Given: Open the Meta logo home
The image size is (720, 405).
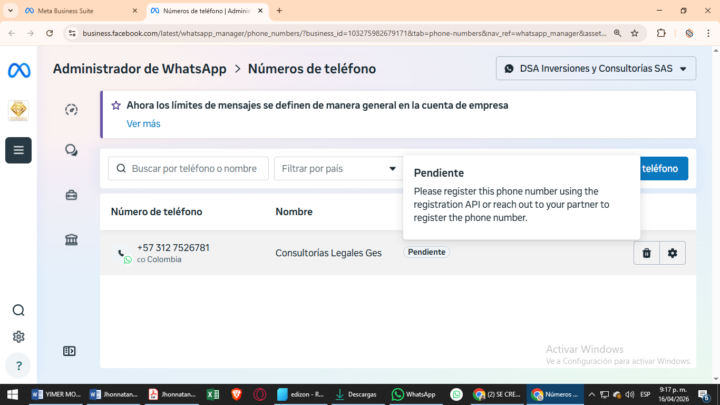Looking at the screenshot, I should point(19,70).
